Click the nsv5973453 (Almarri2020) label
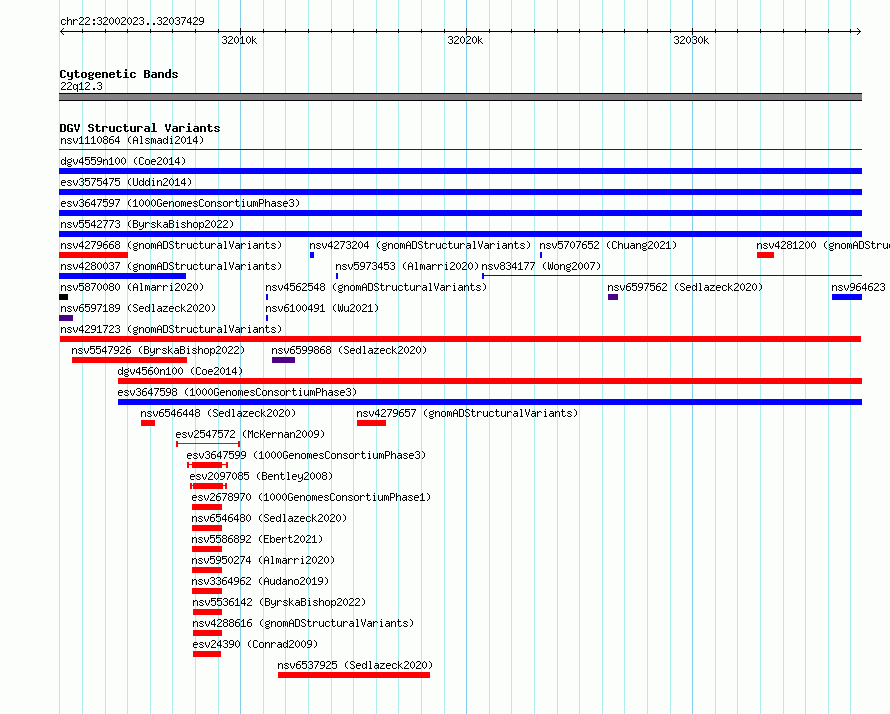The width and height of the screenshot is (890, 714). [407, 266]
